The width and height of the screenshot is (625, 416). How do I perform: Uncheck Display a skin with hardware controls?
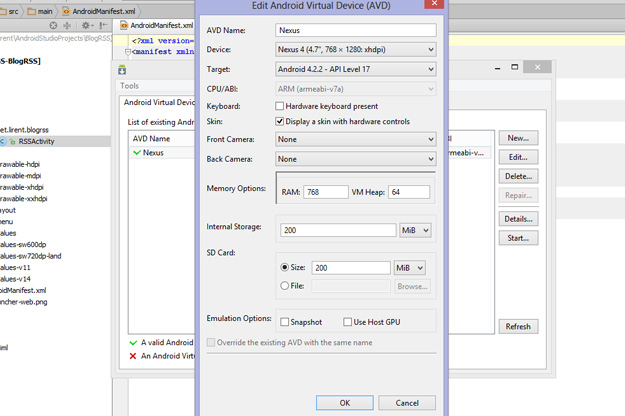(x=279, y=121)
